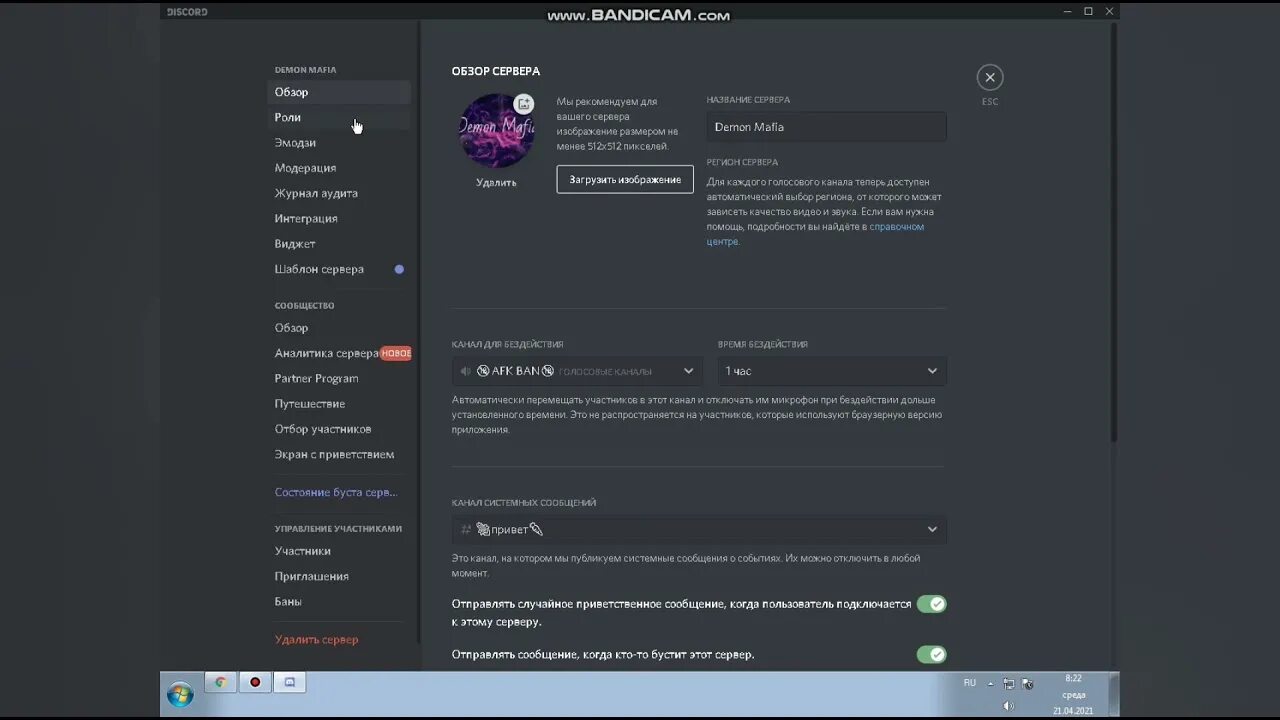1280x720 pixels.
Task: Open Windows Start menu orb
Action: pos(180,693)
